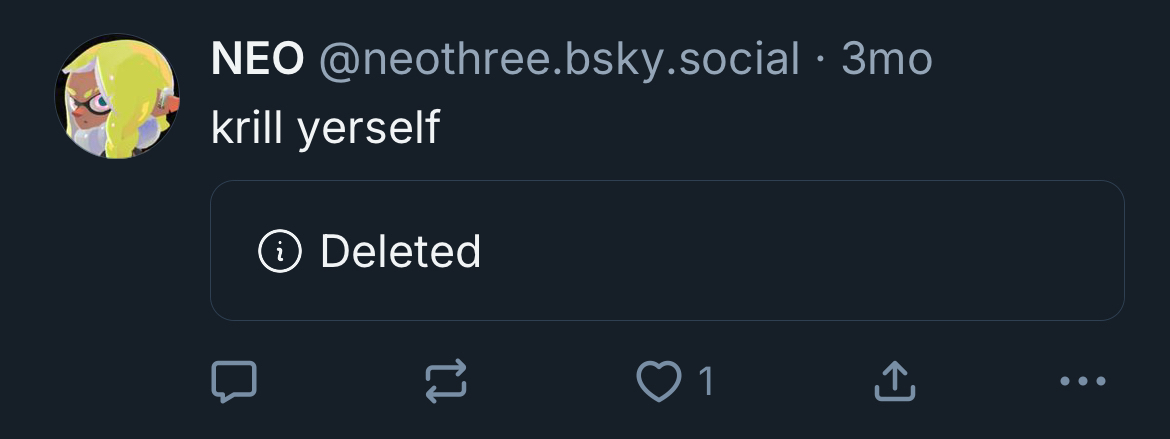Reply to NEO's post via speech bubble icon
The height and width of the screenshot is (439, 1170).
click(x=234, y=381)
